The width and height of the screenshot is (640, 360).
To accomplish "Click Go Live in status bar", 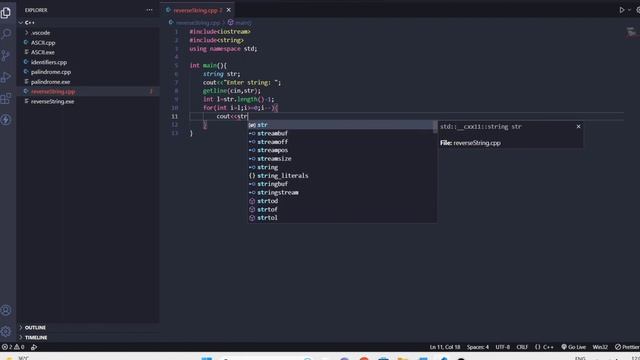I will coord(573,347).
